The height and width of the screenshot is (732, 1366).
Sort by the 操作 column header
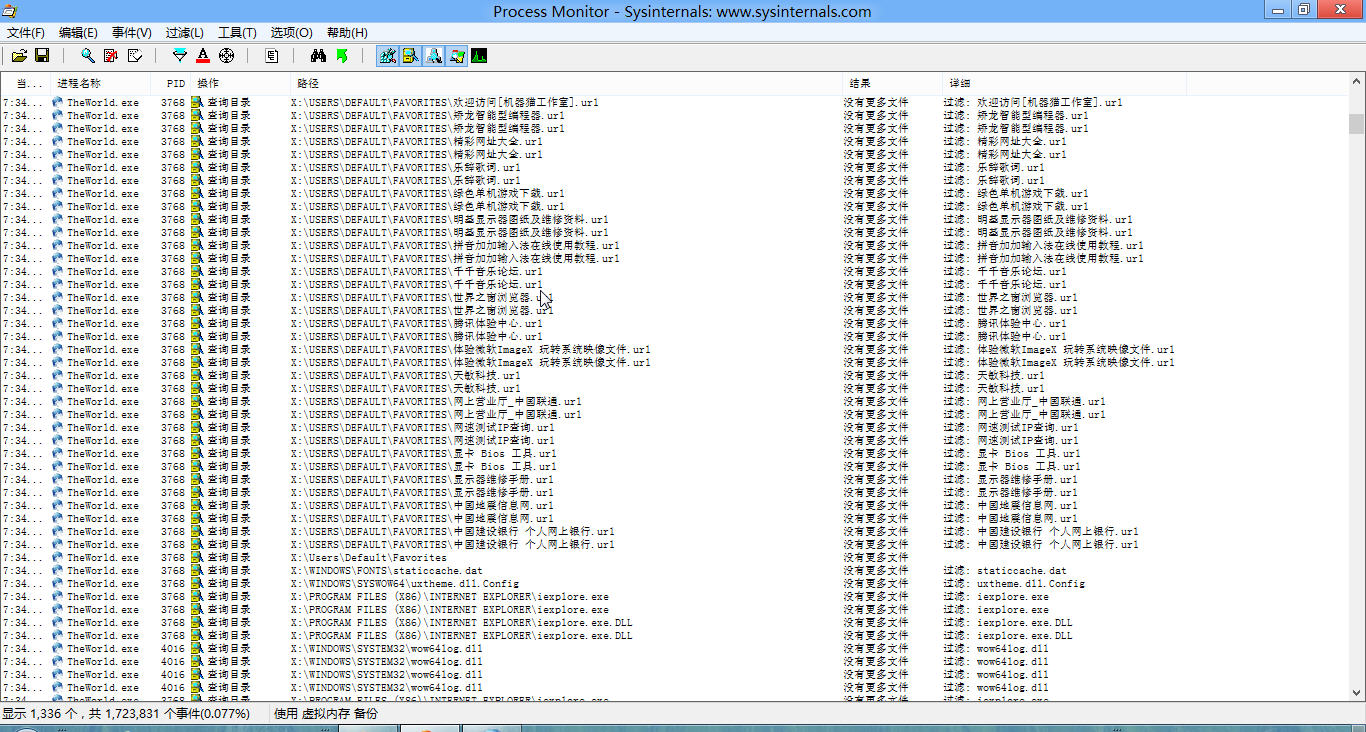pyautogui.click(x=241, y=84)
